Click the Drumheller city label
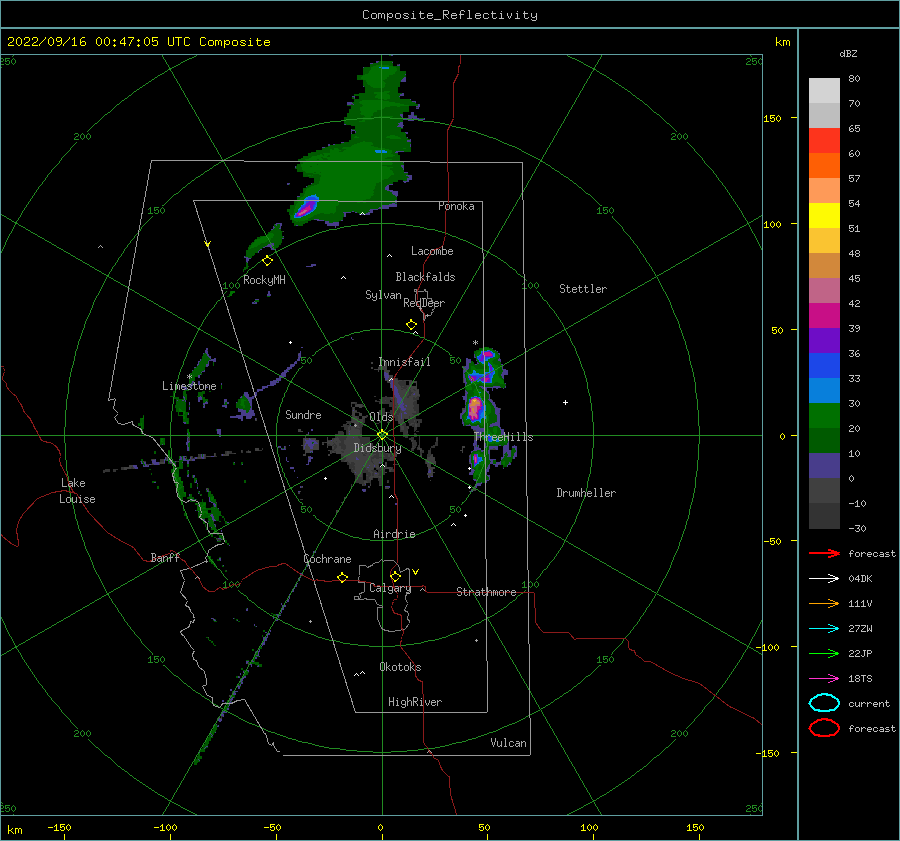The width and height of the screenshot is (900, 841). 586,493
